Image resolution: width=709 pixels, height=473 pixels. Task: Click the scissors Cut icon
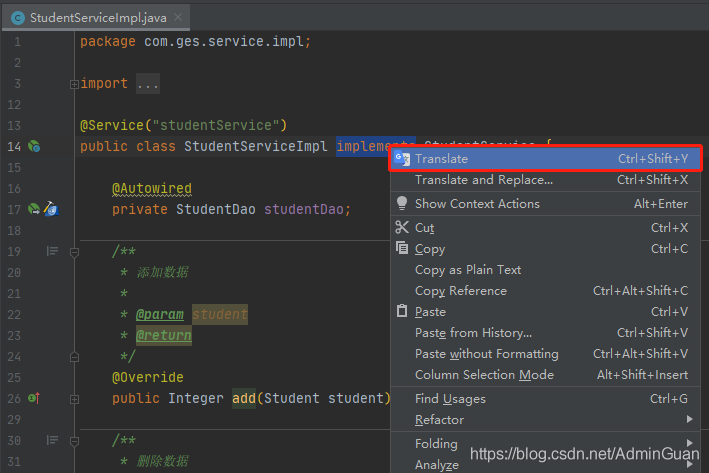(x=402, y=227)
